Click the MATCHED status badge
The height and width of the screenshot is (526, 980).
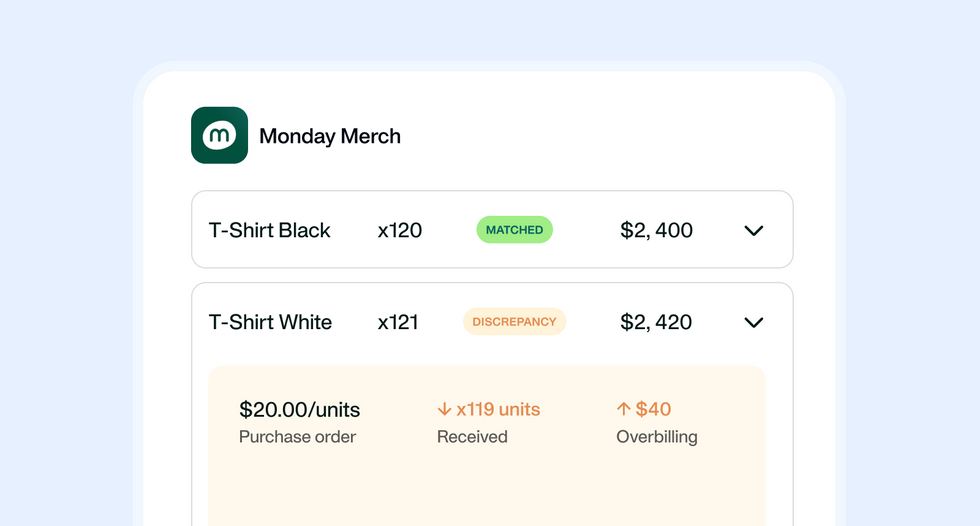coord(514,230)
